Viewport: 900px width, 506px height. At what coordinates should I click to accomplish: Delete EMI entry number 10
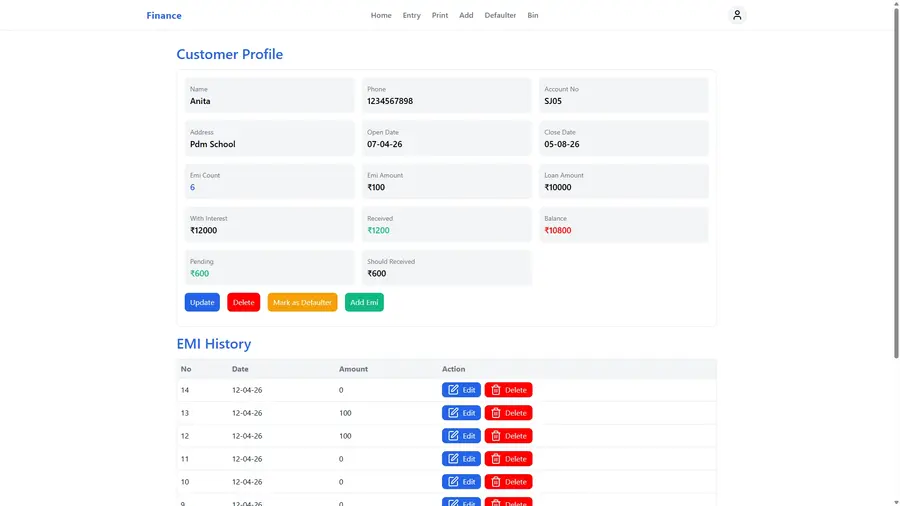click(x=509, y=482)
